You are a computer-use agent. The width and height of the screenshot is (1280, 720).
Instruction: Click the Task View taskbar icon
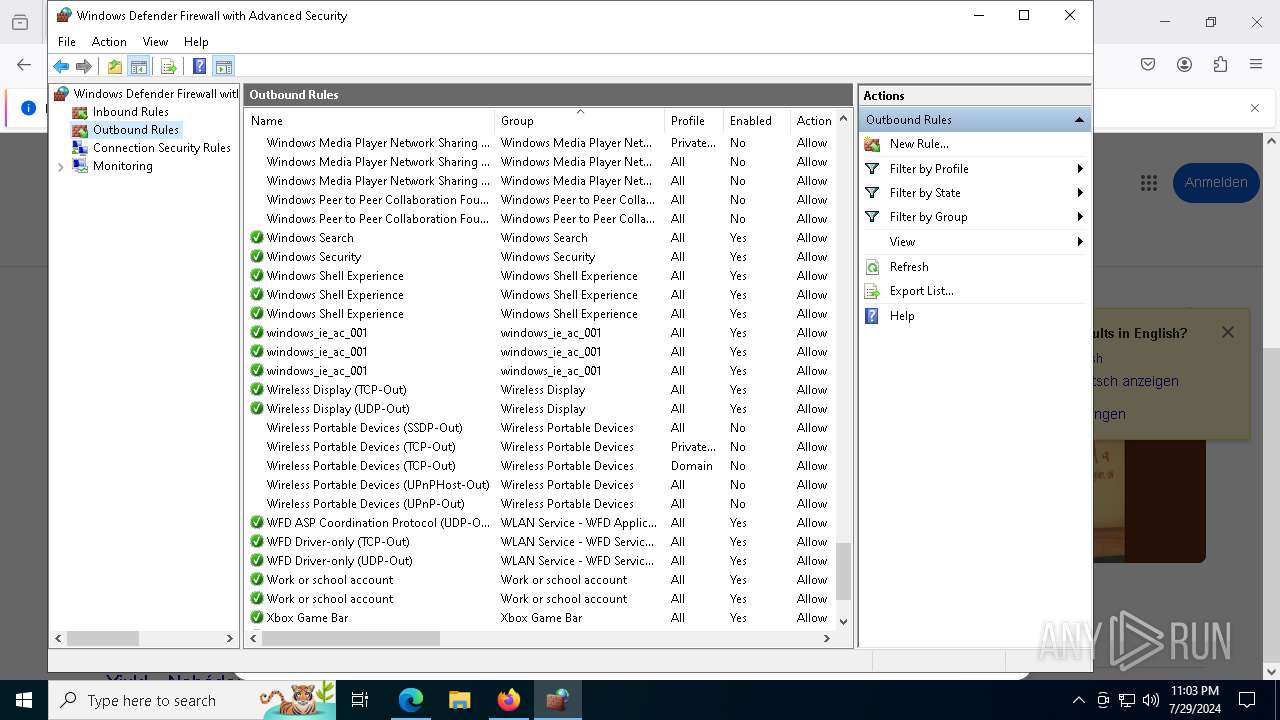(360, 700)
